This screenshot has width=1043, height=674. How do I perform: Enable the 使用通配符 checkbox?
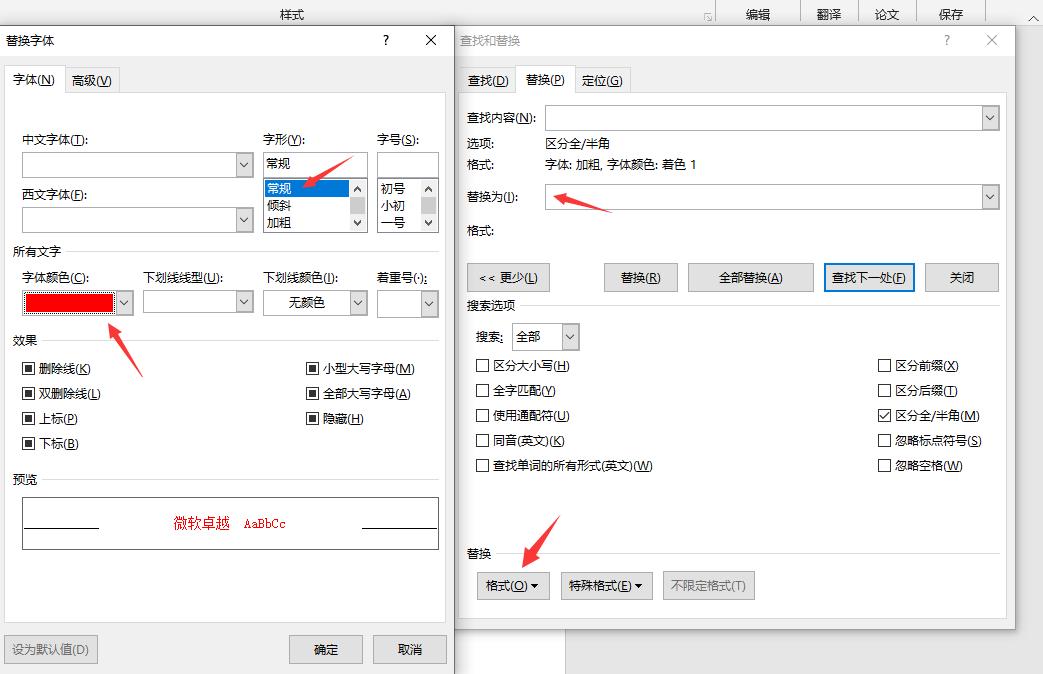tap(483, 415)
